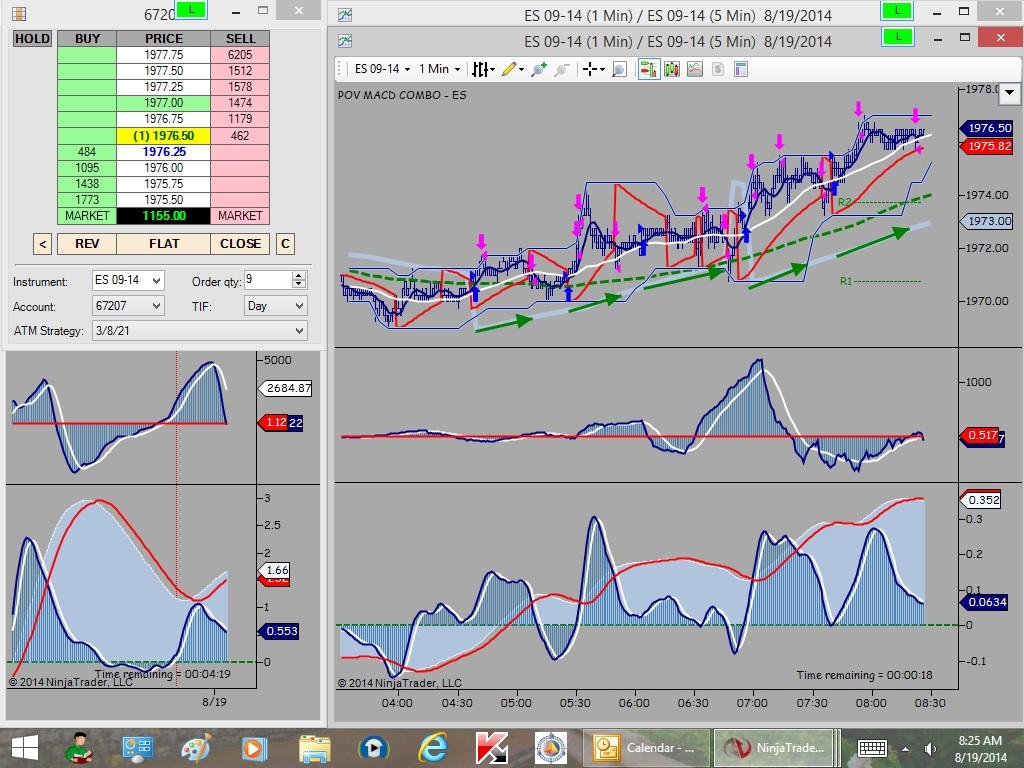
Task: Click the left arrow button beside REV
Action: [x=42, y=244]
